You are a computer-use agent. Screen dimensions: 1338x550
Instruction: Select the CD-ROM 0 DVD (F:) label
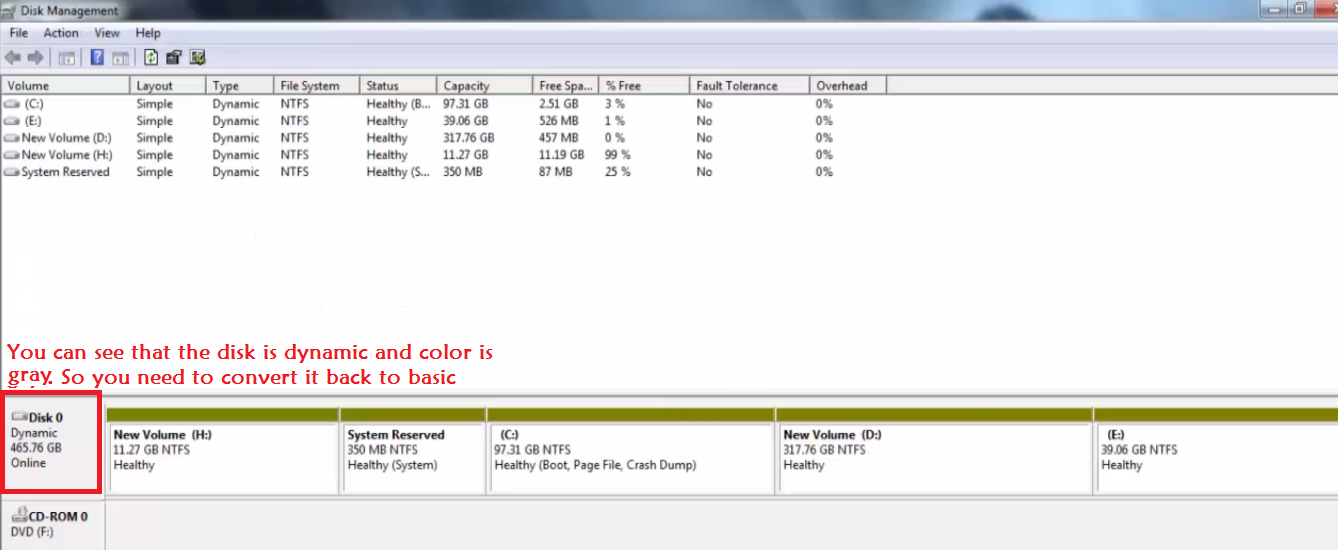point(52,524)
